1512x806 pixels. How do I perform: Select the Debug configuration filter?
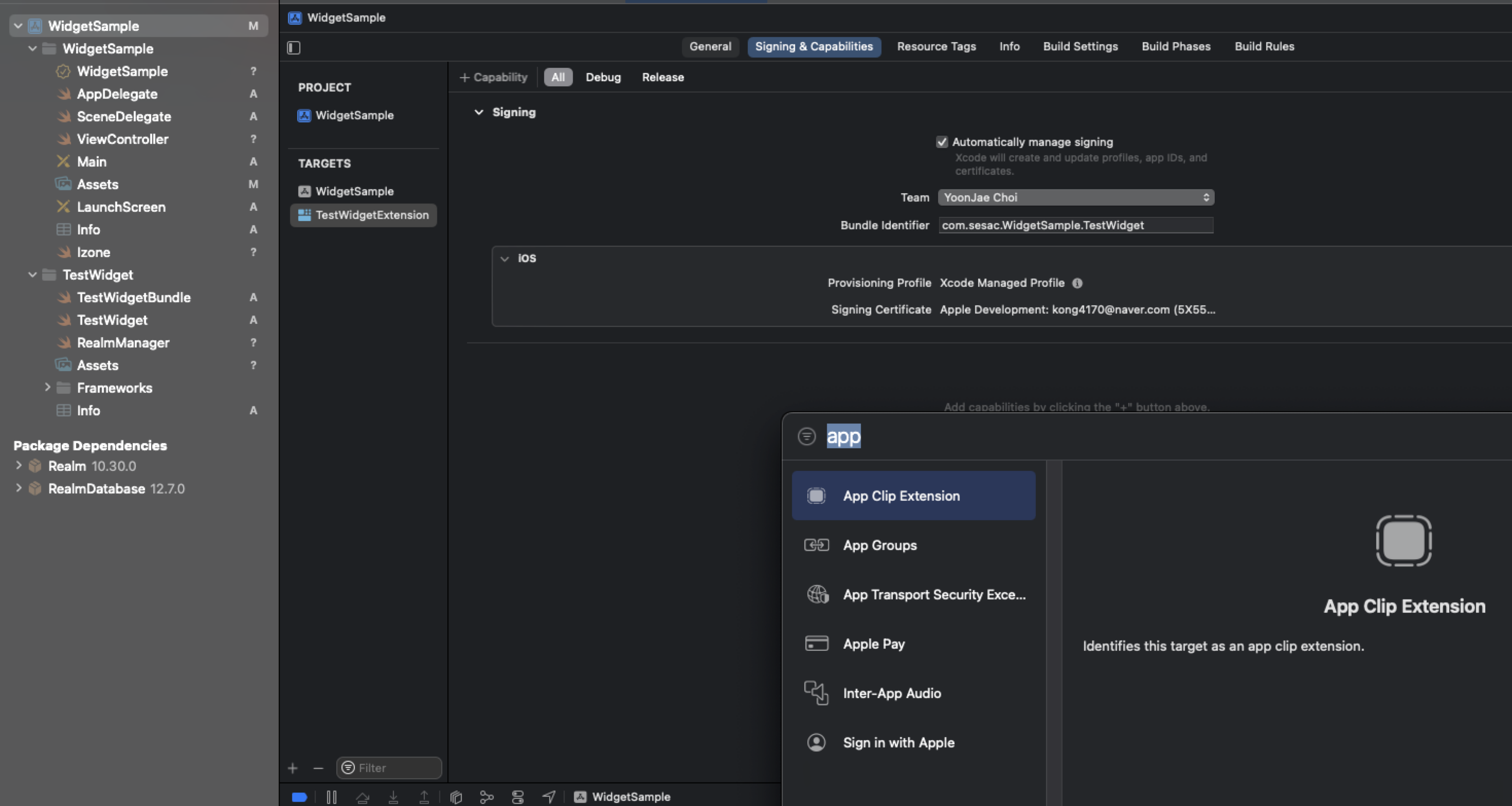click(603, 77)
